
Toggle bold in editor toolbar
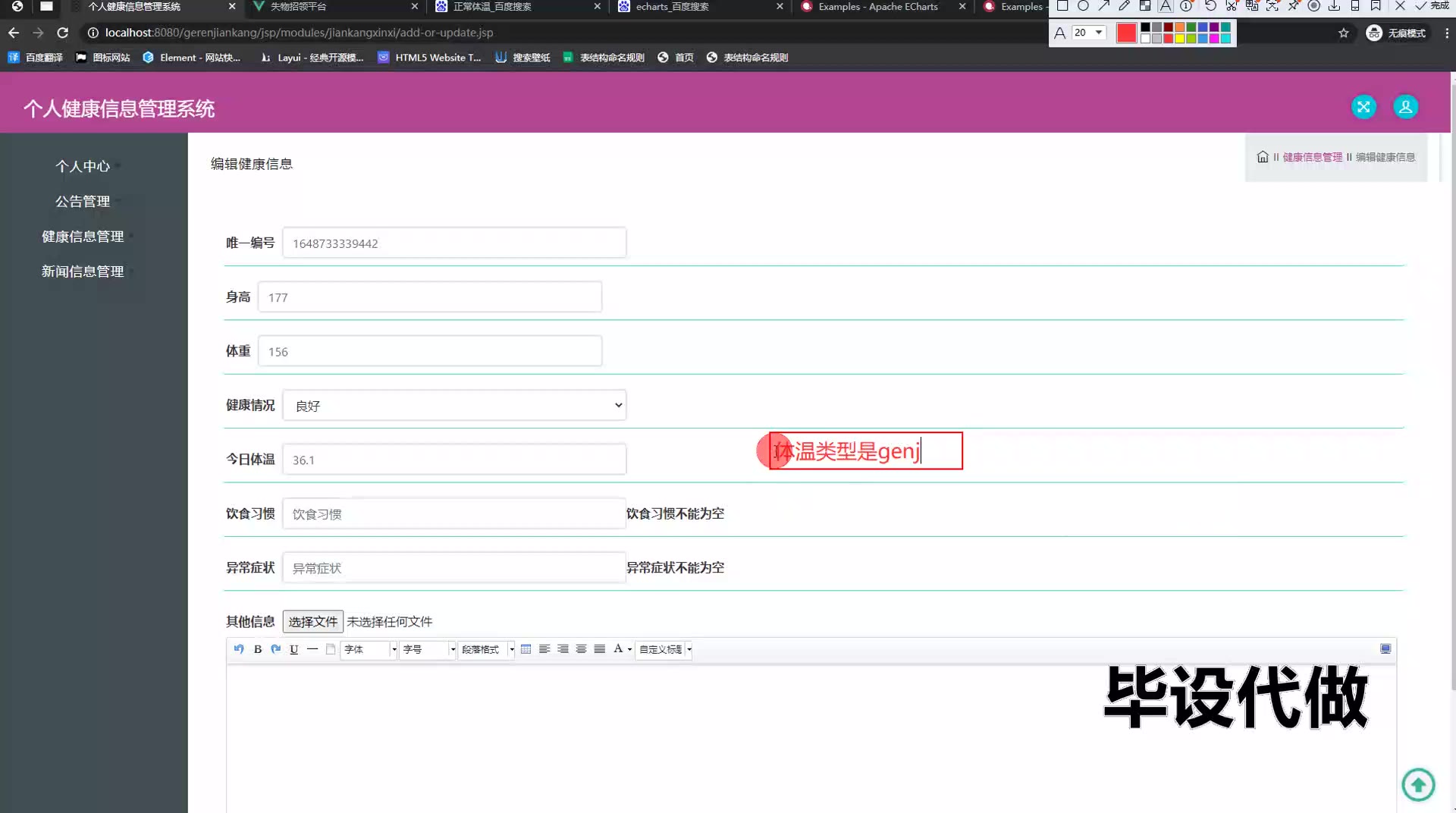(258, 649)
